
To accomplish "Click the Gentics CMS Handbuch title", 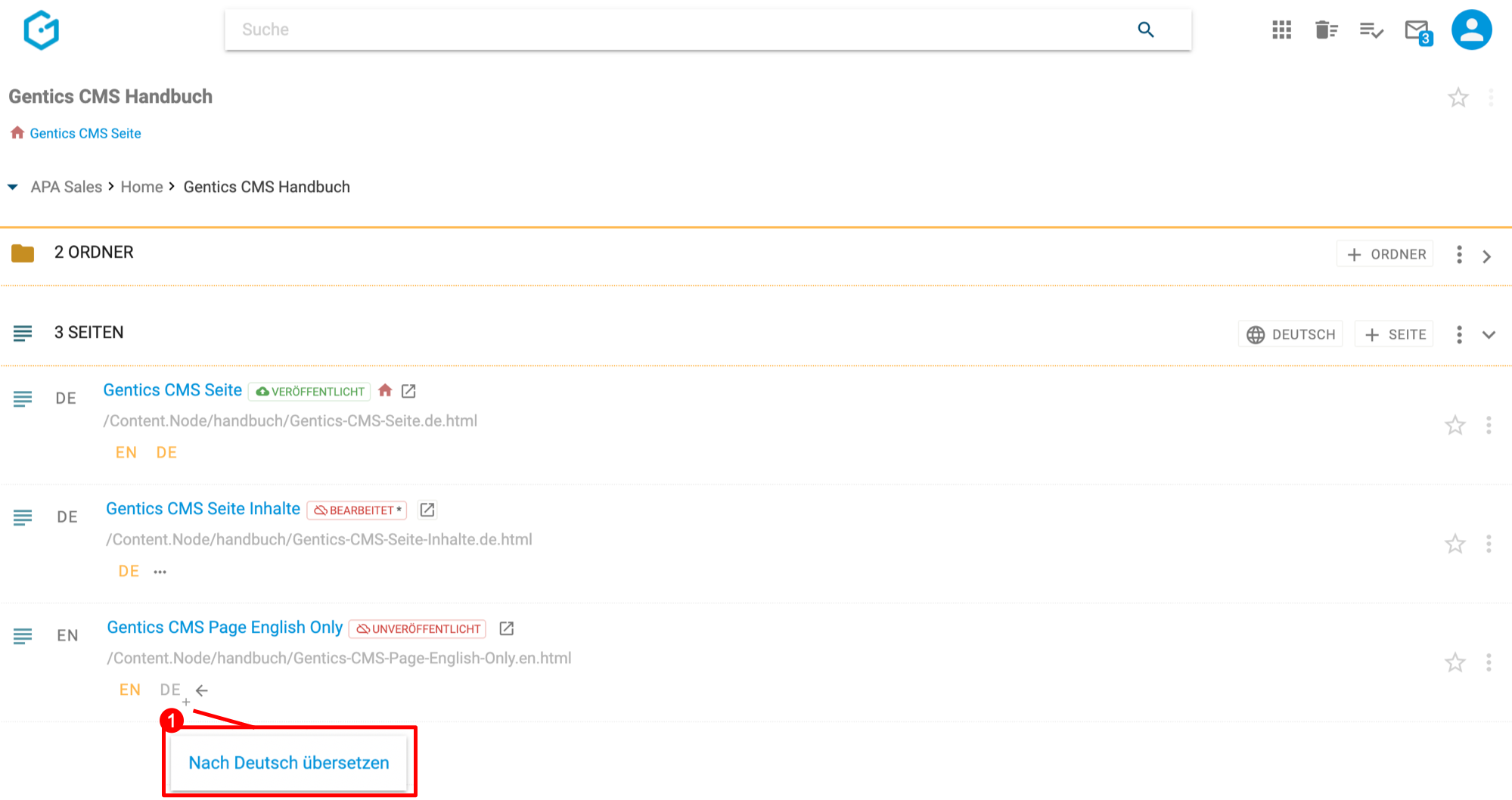I will (110, 97).
